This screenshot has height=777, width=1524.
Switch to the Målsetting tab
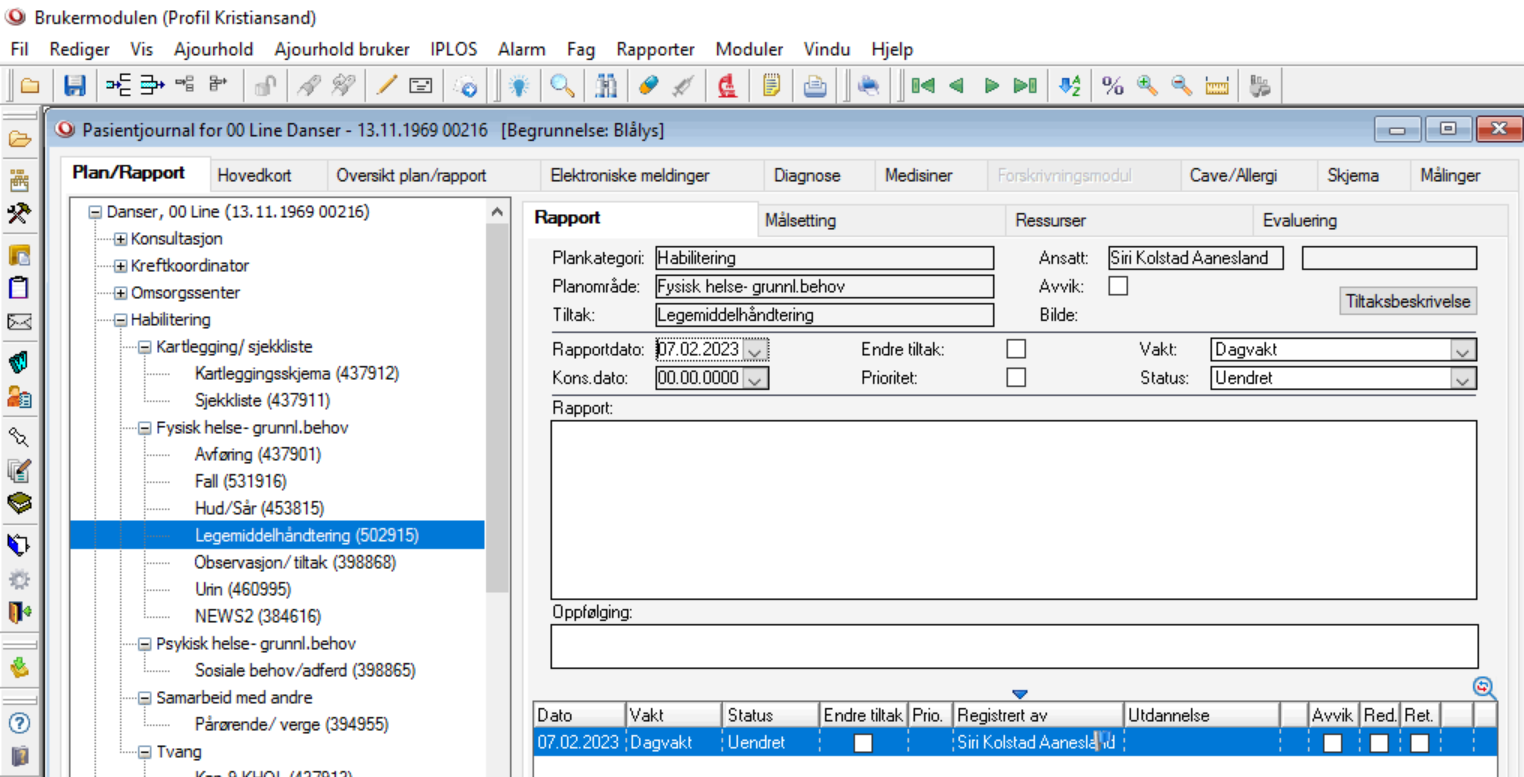[800, 220]
